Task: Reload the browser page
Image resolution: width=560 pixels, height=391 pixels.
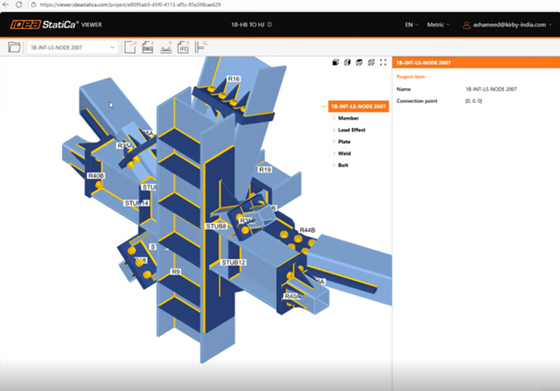Action: [19, 5]
